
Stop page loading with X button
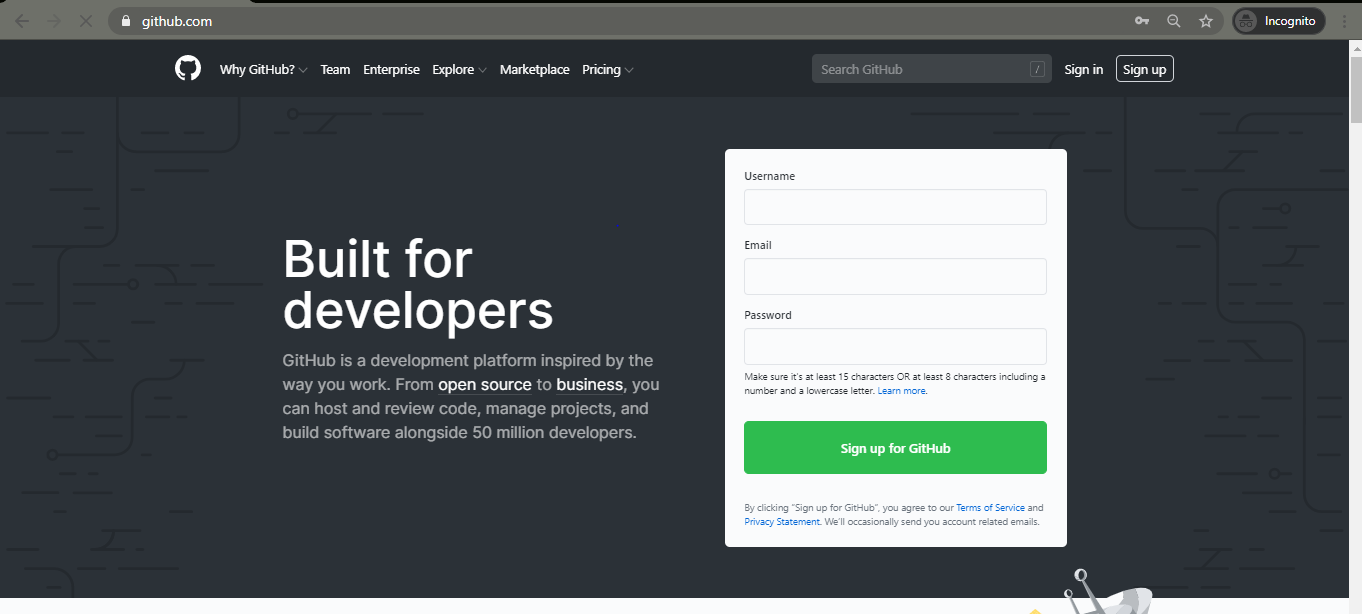[86, 21]
